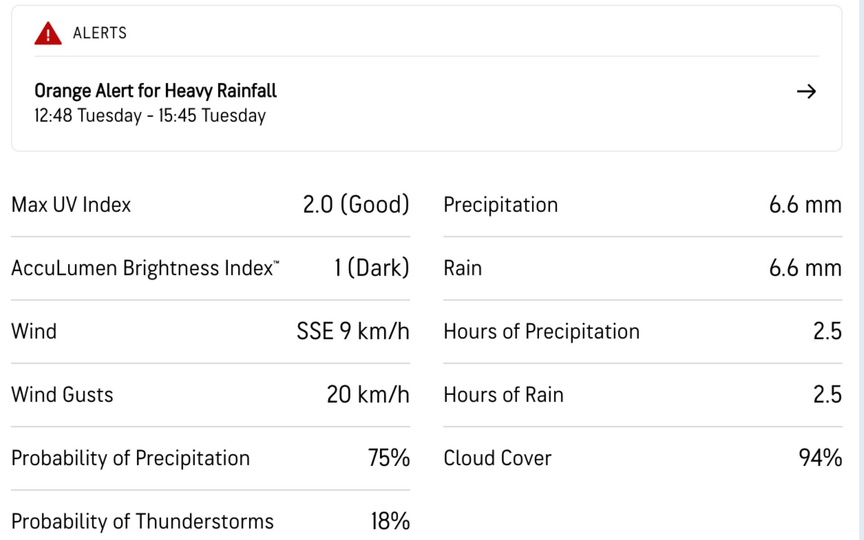Image resolution: width=864 pixels, height=540 pixels.
Task: Click the 2.0 (Good) UV value
Action: pos(356,205)
